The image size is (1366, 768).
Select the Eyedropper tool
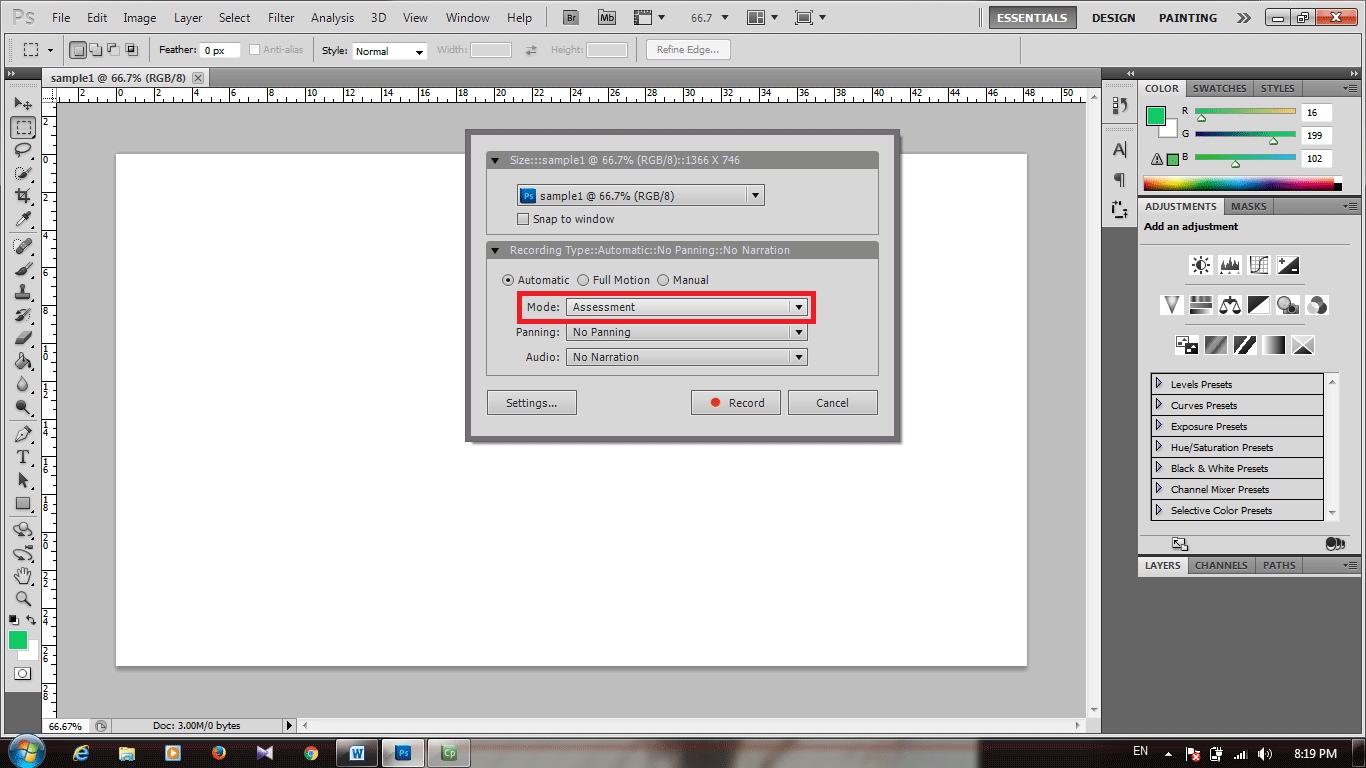point(23,219)
